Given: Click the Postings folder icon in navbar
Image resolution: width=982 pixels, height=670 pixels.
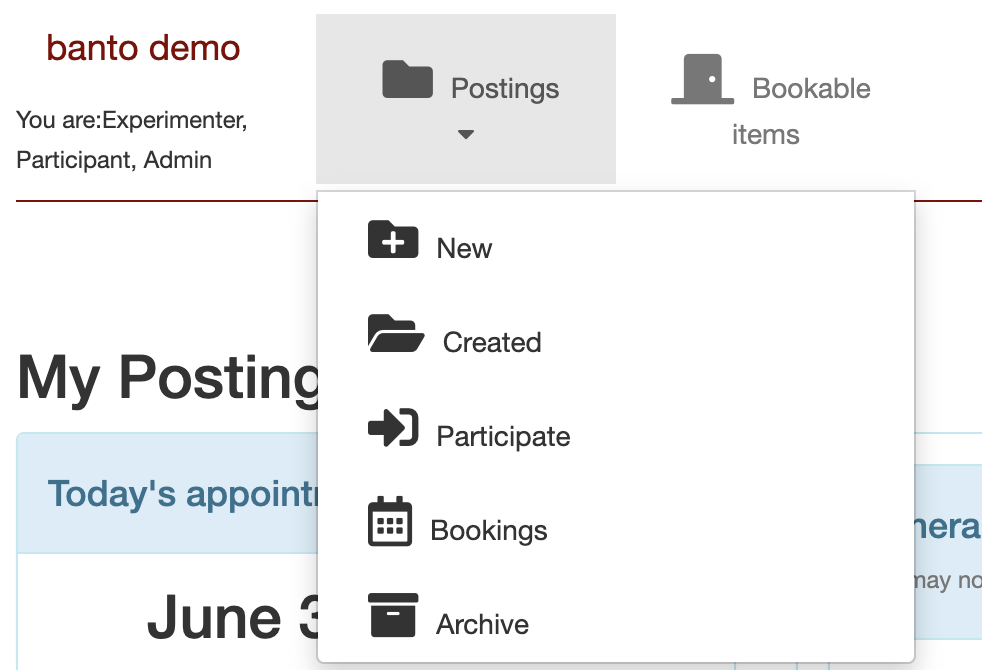Looking at the screenshot, I should 408,80.
